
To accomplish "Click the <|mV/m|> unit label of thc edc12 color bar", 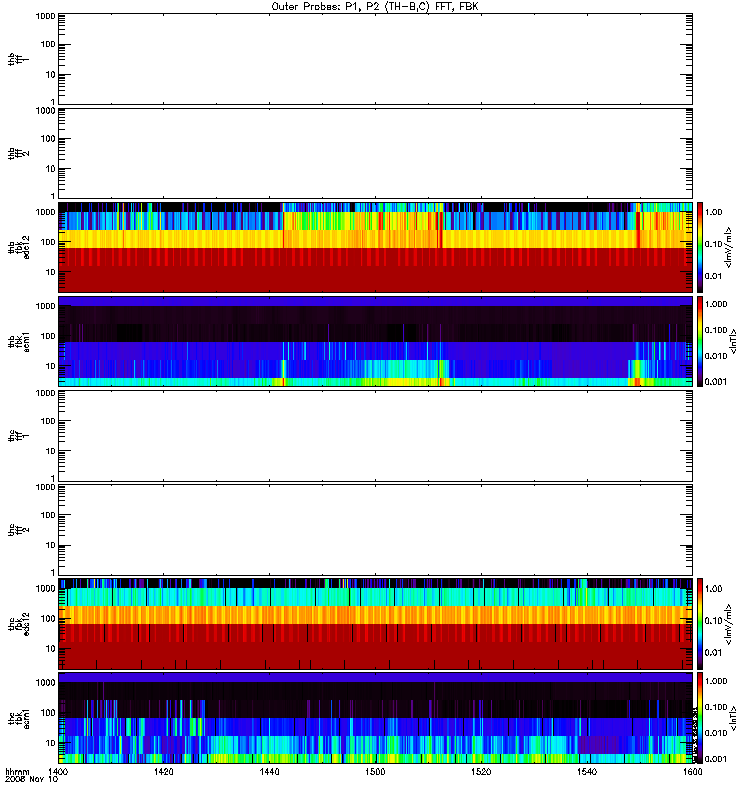I will pos(729,623).
